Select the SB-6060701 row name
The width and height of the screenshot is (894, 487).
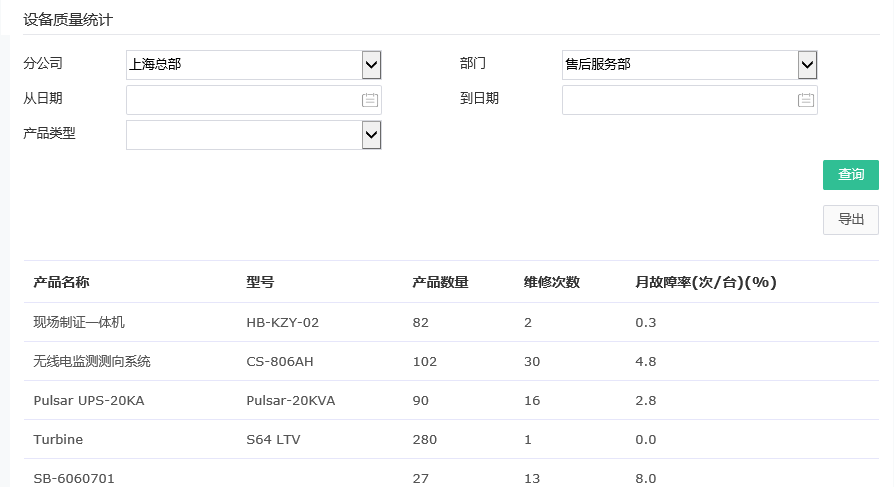pyautogui.click(x=74, y=478)
